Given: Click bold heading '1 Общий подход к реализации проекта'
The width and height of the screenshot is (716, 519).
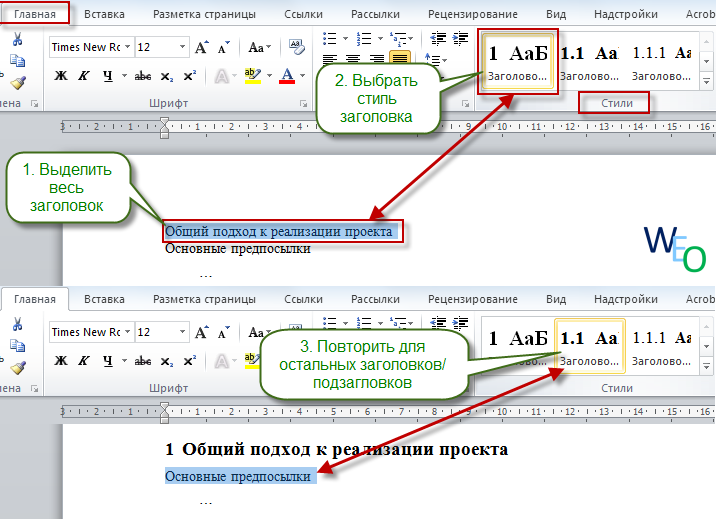Looking at the screenshot, I should coord(337,450).
